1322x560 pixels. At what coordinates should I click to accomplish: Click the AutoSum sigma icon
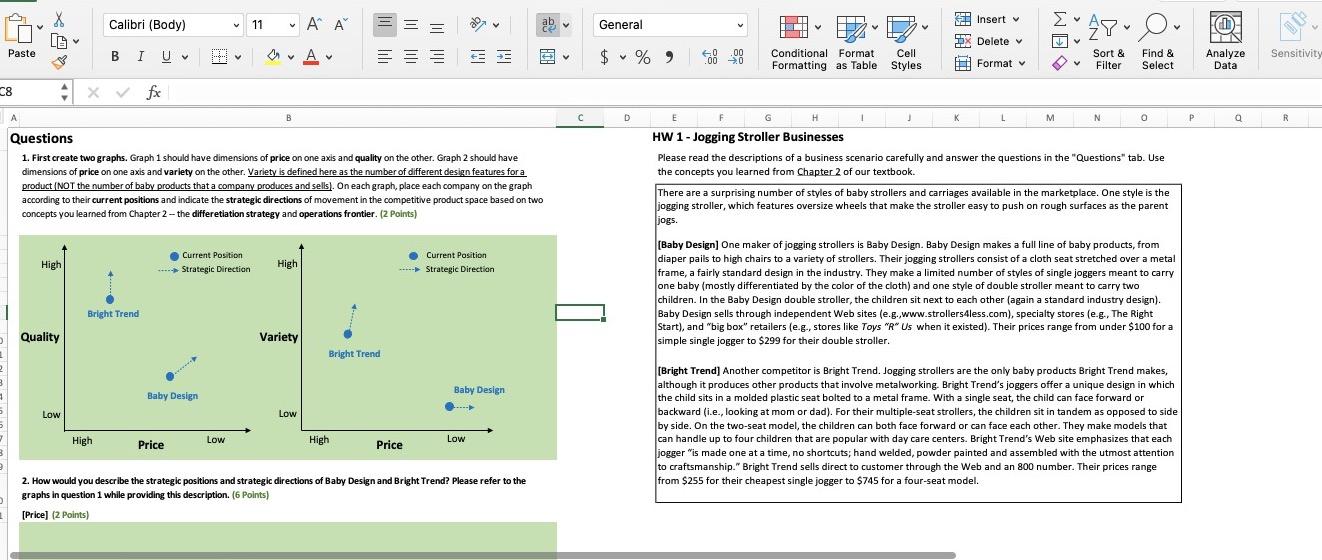pos(1060,20)
